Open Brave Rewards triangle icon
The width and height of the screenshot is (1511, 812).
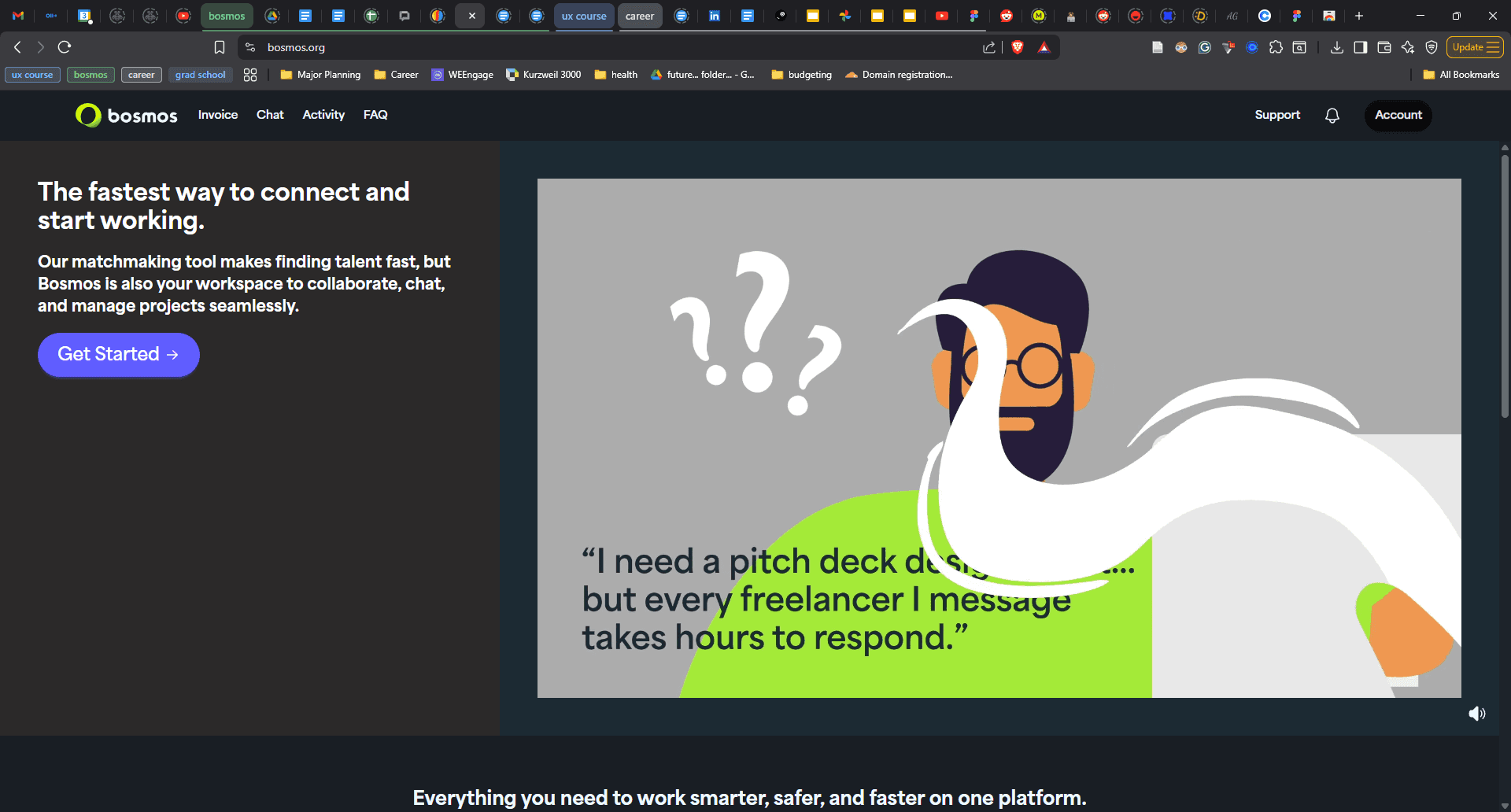pyautogui.click(x=1044, y=47)
